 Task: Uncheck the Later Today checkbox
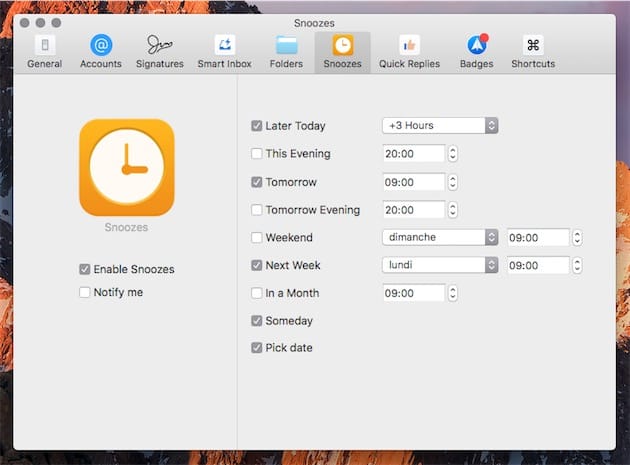tap(256, 126)
